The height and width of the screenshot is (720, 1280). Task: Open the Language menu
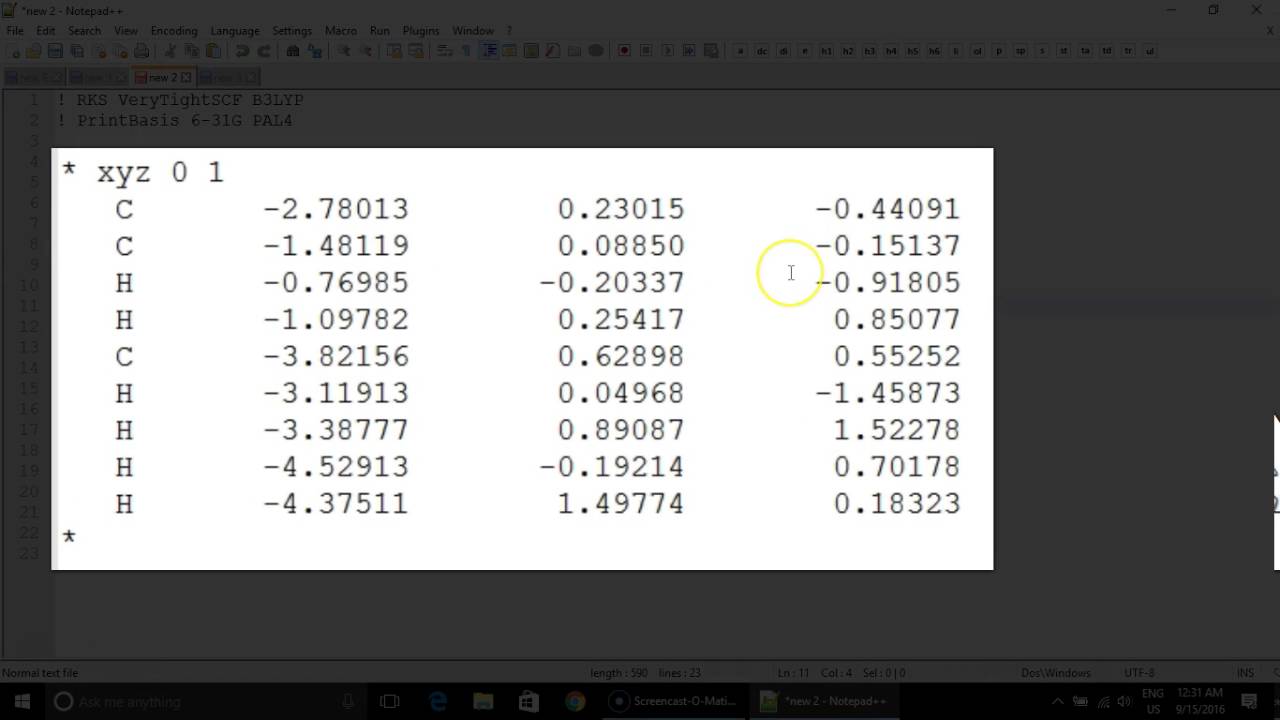click(235, 31)
